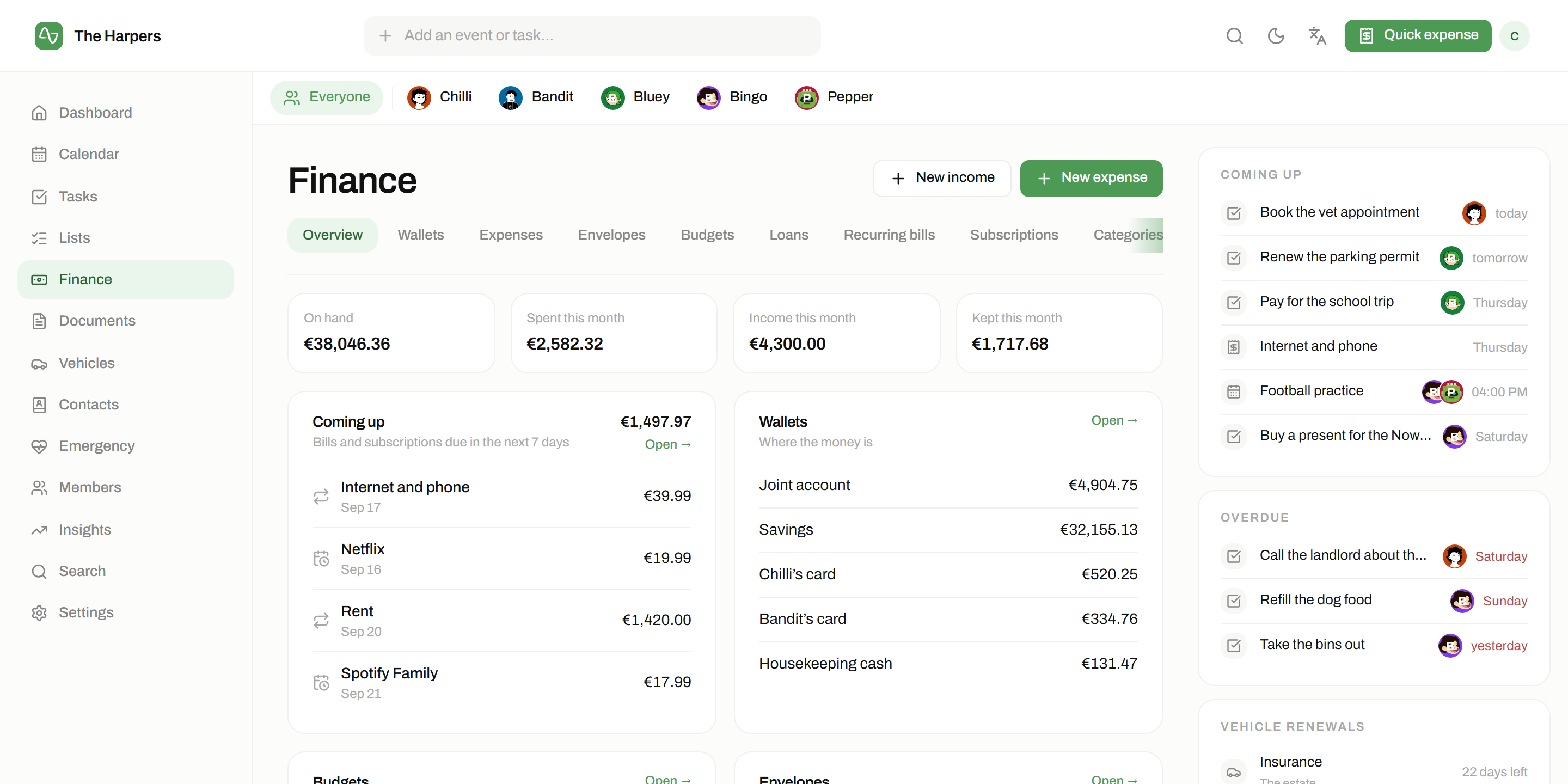Open Vehicles in sidebar

pos(125,363)
